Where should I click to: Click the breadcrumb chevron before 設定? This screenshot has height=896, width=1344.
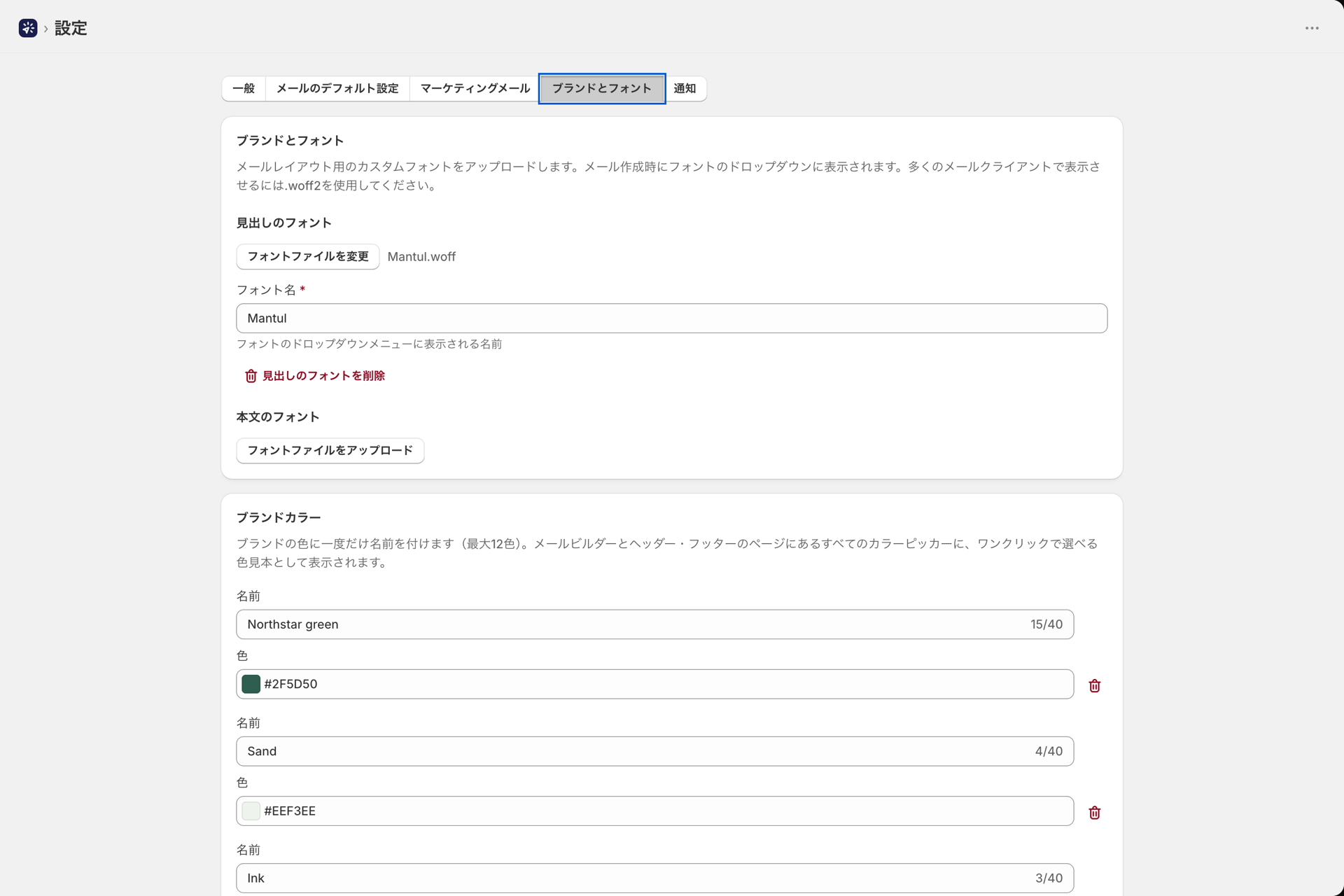pyautogui.click(x=46, y=29)
